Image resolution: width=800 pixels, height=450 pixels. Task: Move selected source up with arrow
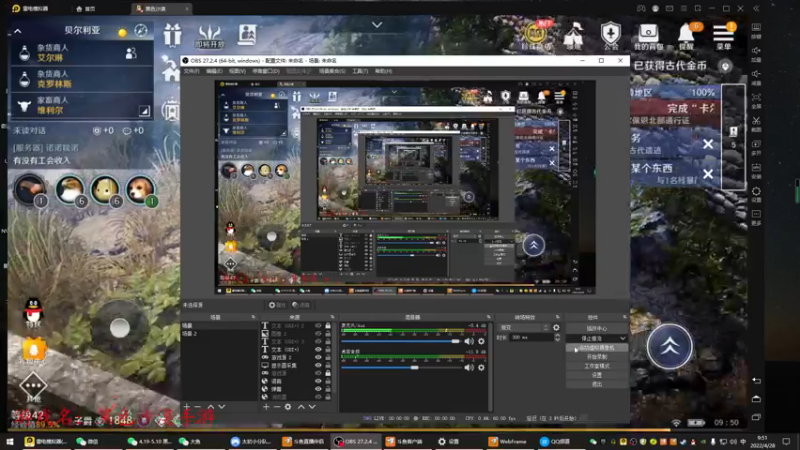coord(301,407)
